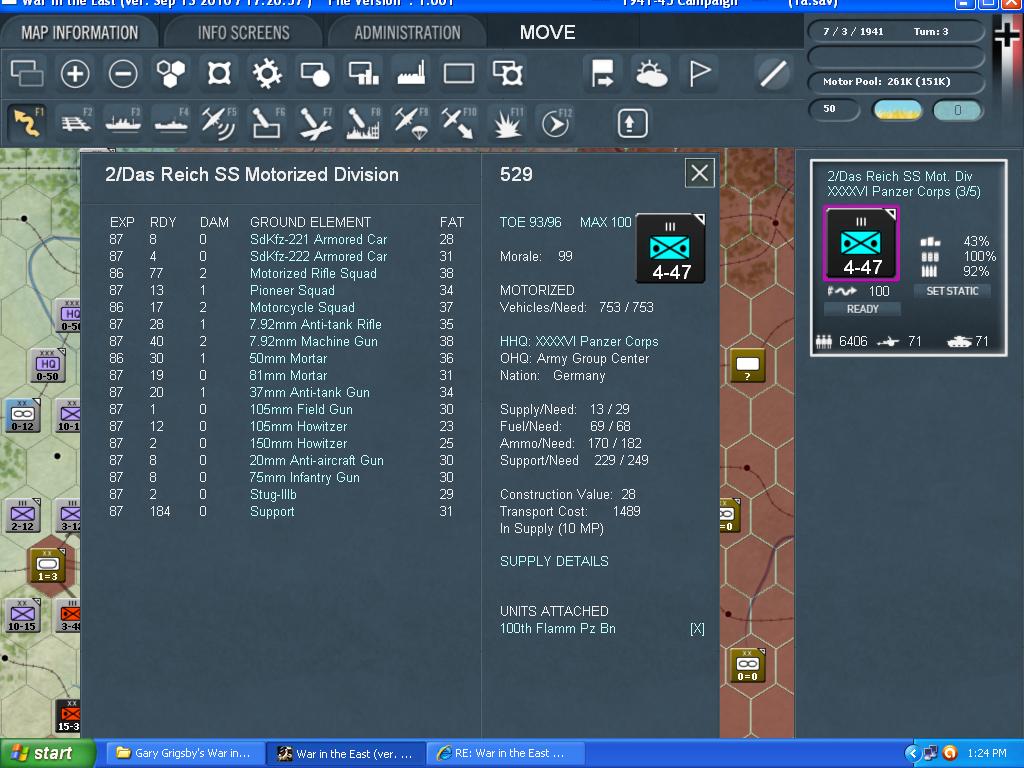Select F3 naval transport ship icon
Image resolution: width=1024 pixels, height=768 pixels.
[x=123, y=123]
